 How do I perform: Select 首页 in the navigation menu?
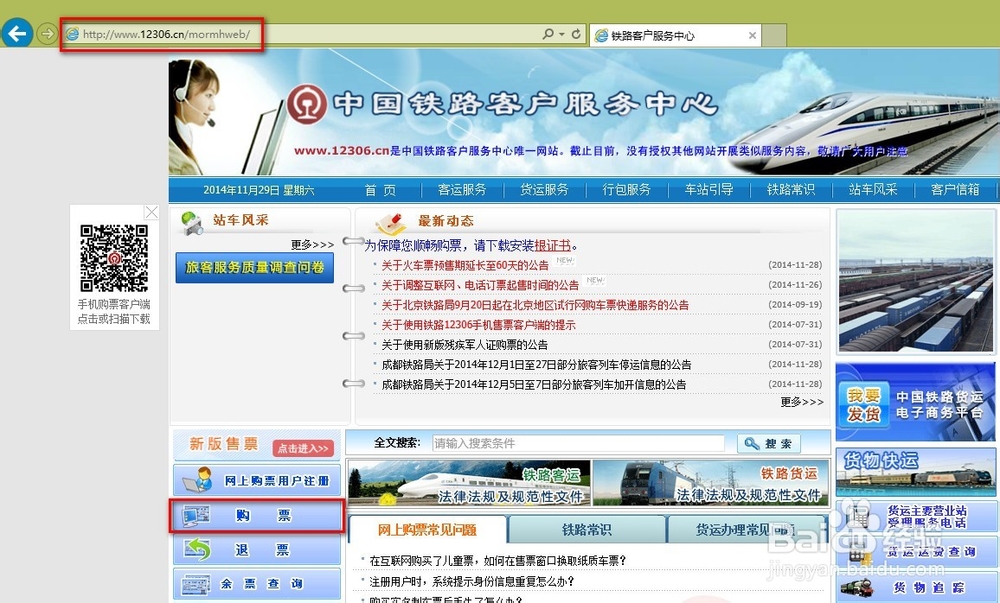click(380, 190)
